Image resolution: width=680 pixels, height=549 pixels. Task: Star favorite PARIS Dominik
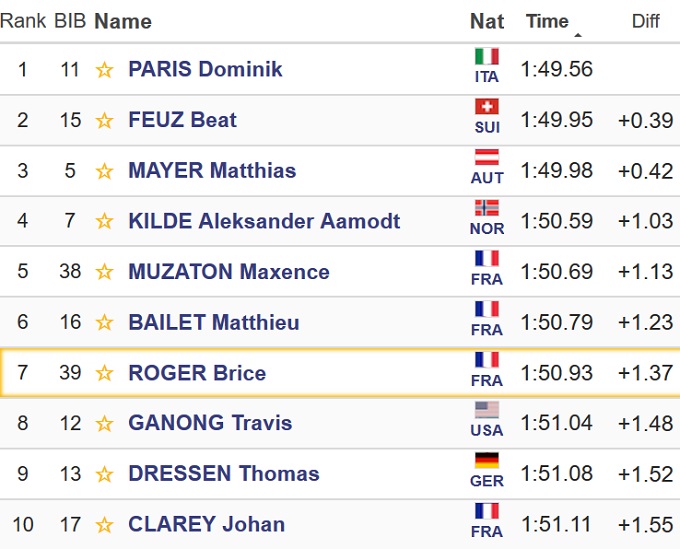point(104,70)
